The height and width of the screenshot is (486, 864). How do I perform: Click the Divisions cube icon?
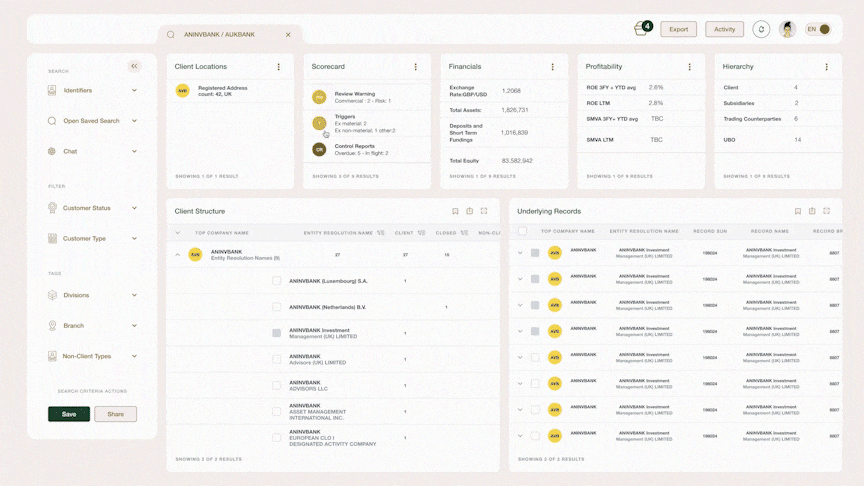click(52, 295)
